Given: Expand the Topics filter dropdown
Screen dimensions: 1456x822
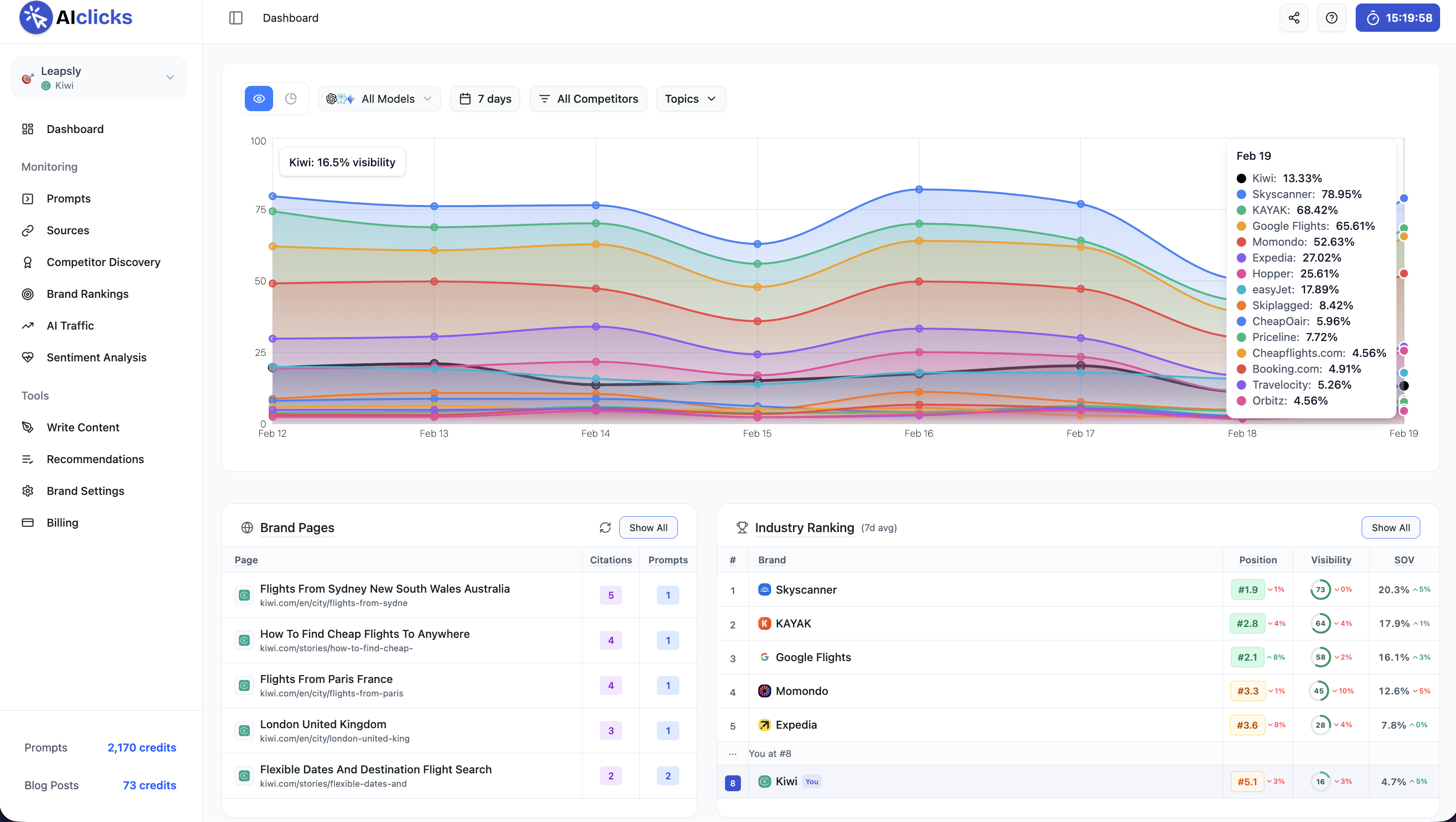Looking at the screenshot, I should click(690, 98).
